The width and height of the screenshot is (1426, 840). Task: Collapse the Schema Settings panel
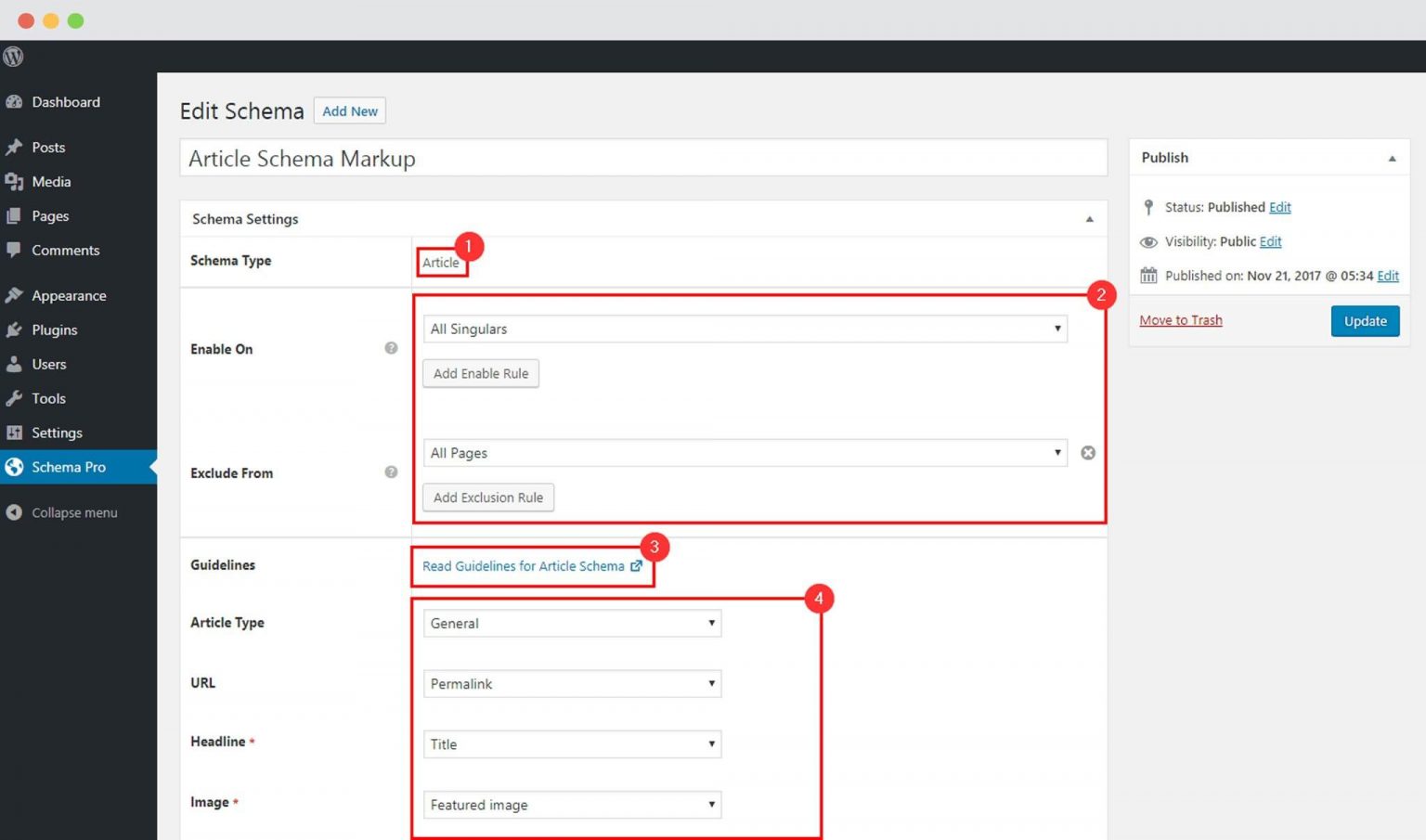[x=1089, y=218]
